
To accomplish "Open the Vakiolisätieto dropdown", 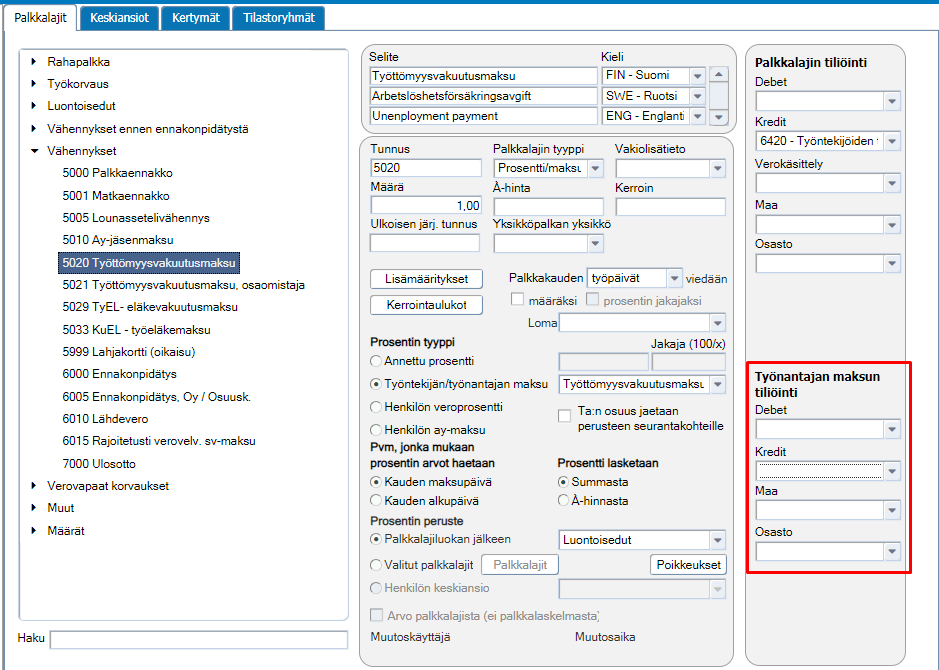I will tap(717, 169).
